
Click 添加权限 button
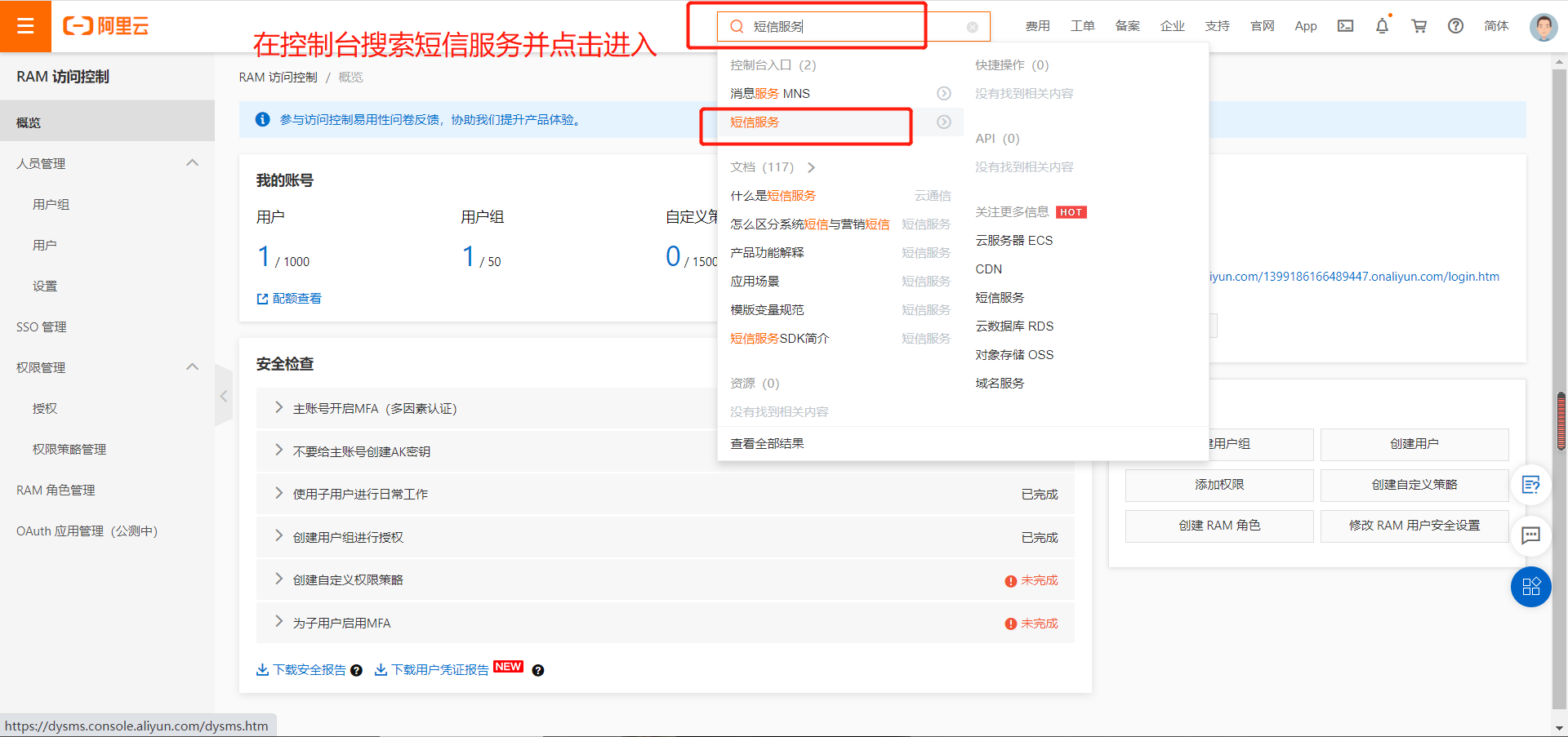(1219, 485)
